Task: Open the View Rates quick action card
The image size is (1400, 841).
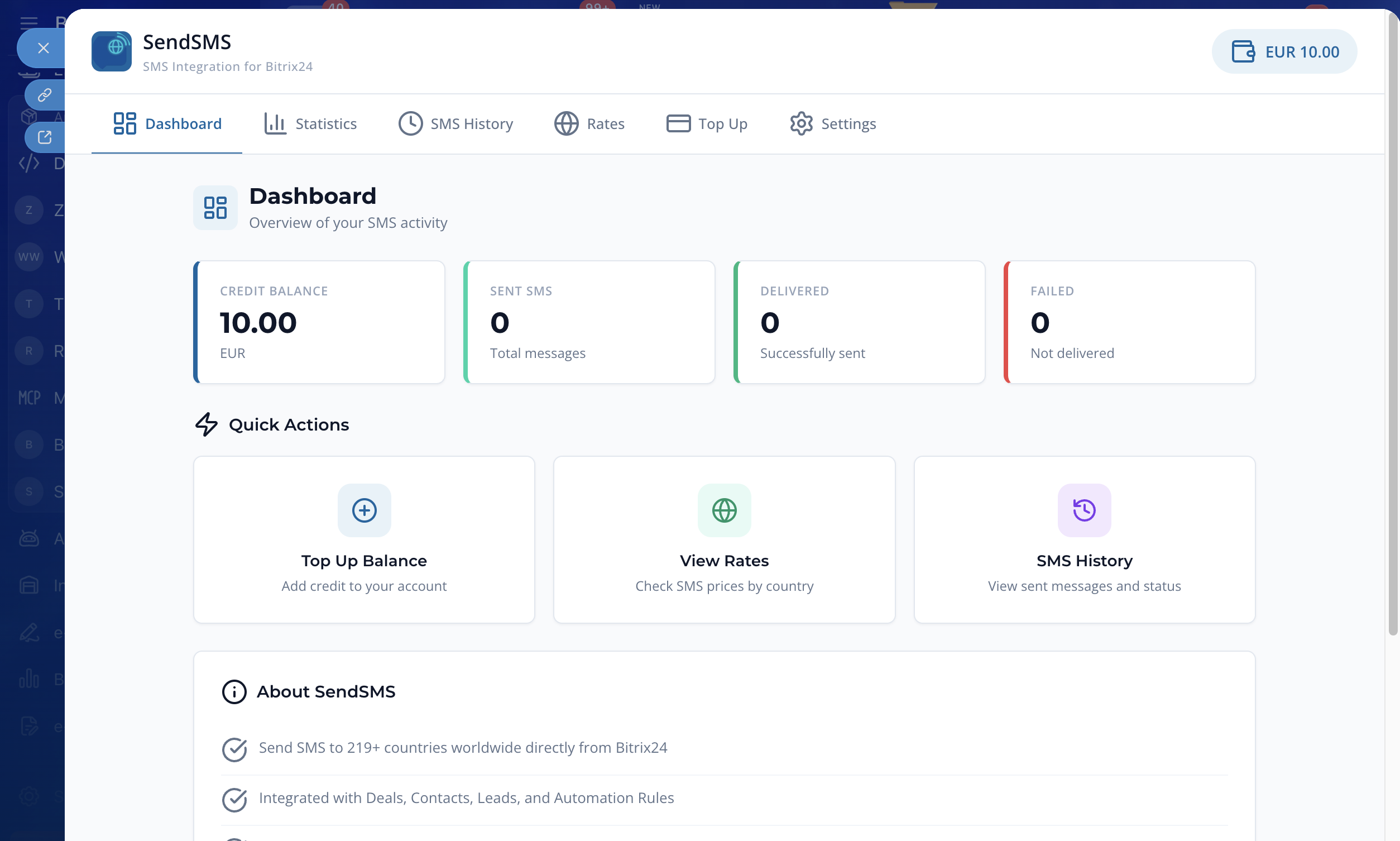Action: click(724, 560)
